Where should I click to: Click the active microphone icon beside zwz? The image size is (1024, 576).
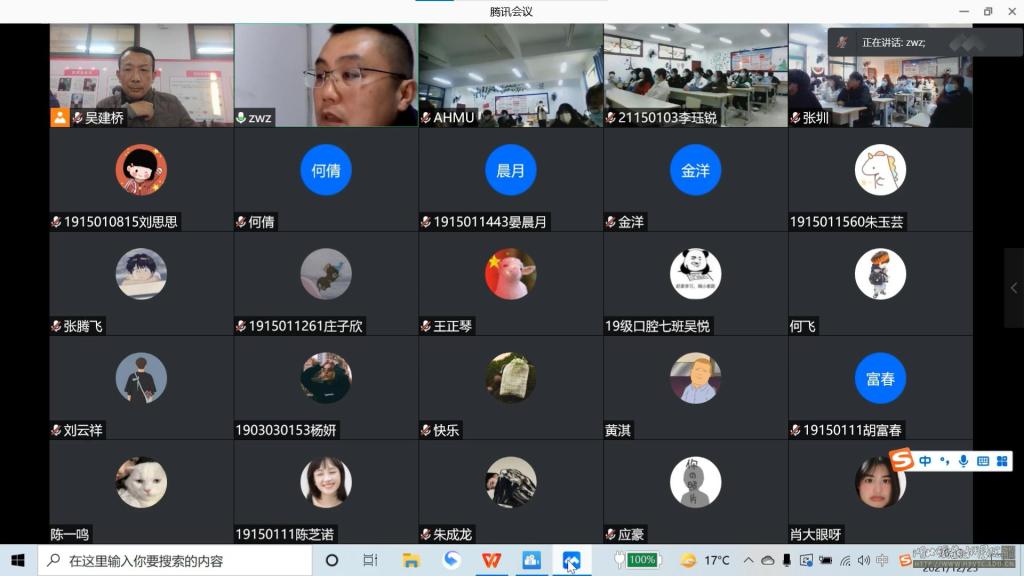coord(241,118)
